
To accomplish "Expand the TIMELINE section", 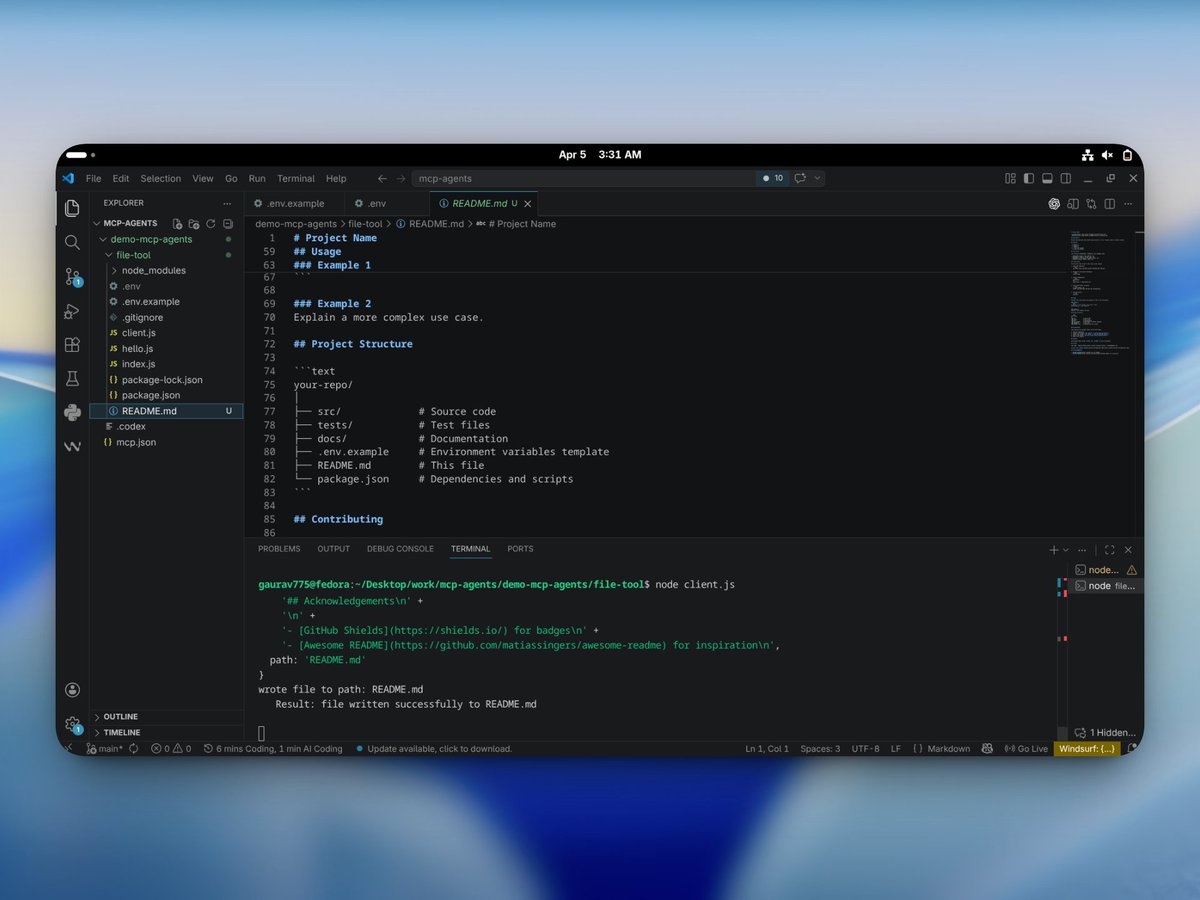I will coord(166,733).
